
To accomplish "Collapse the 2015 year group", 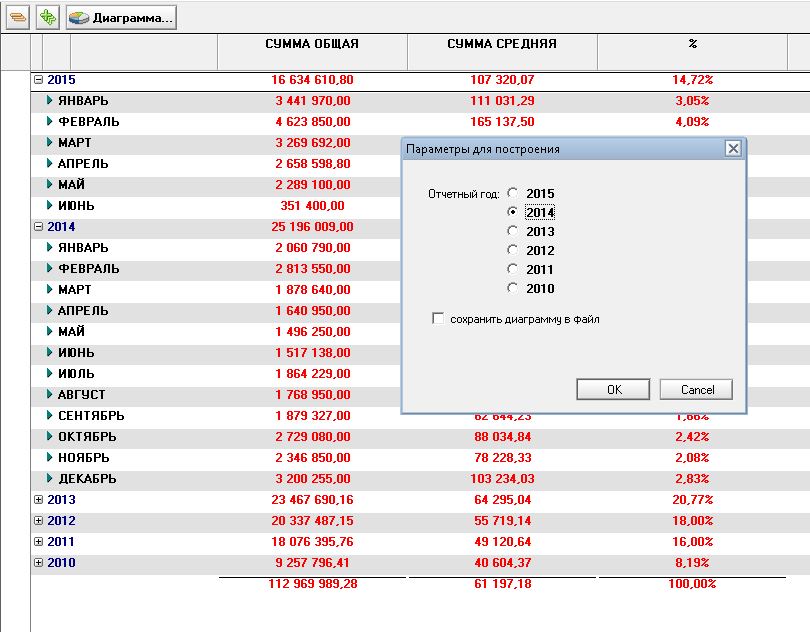I will pos(39,79).
